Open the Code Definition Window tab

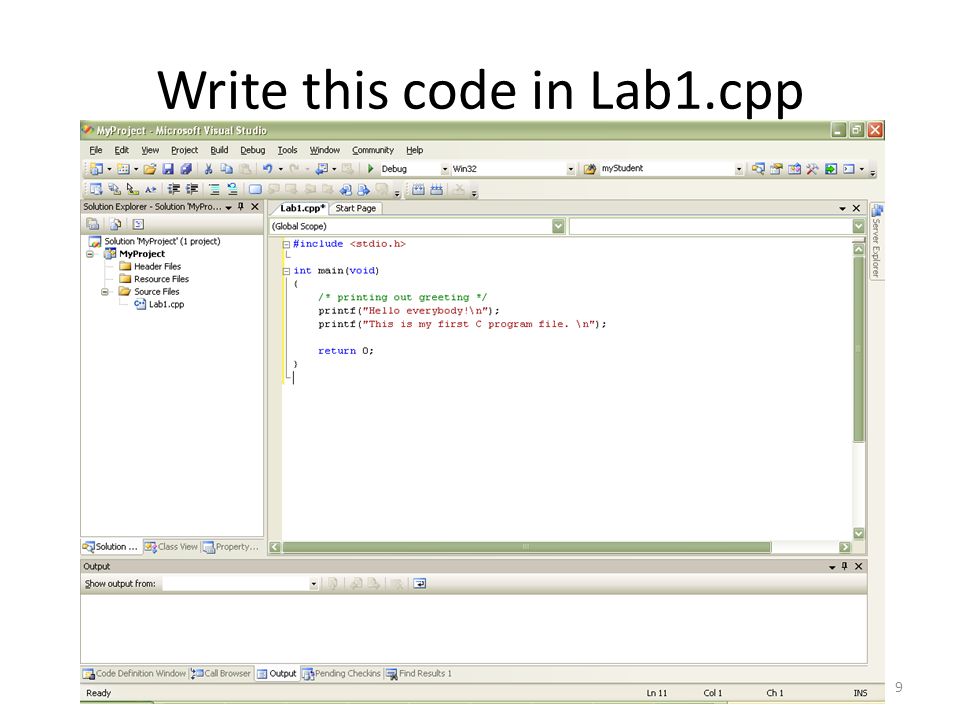[x=134, y=673]
